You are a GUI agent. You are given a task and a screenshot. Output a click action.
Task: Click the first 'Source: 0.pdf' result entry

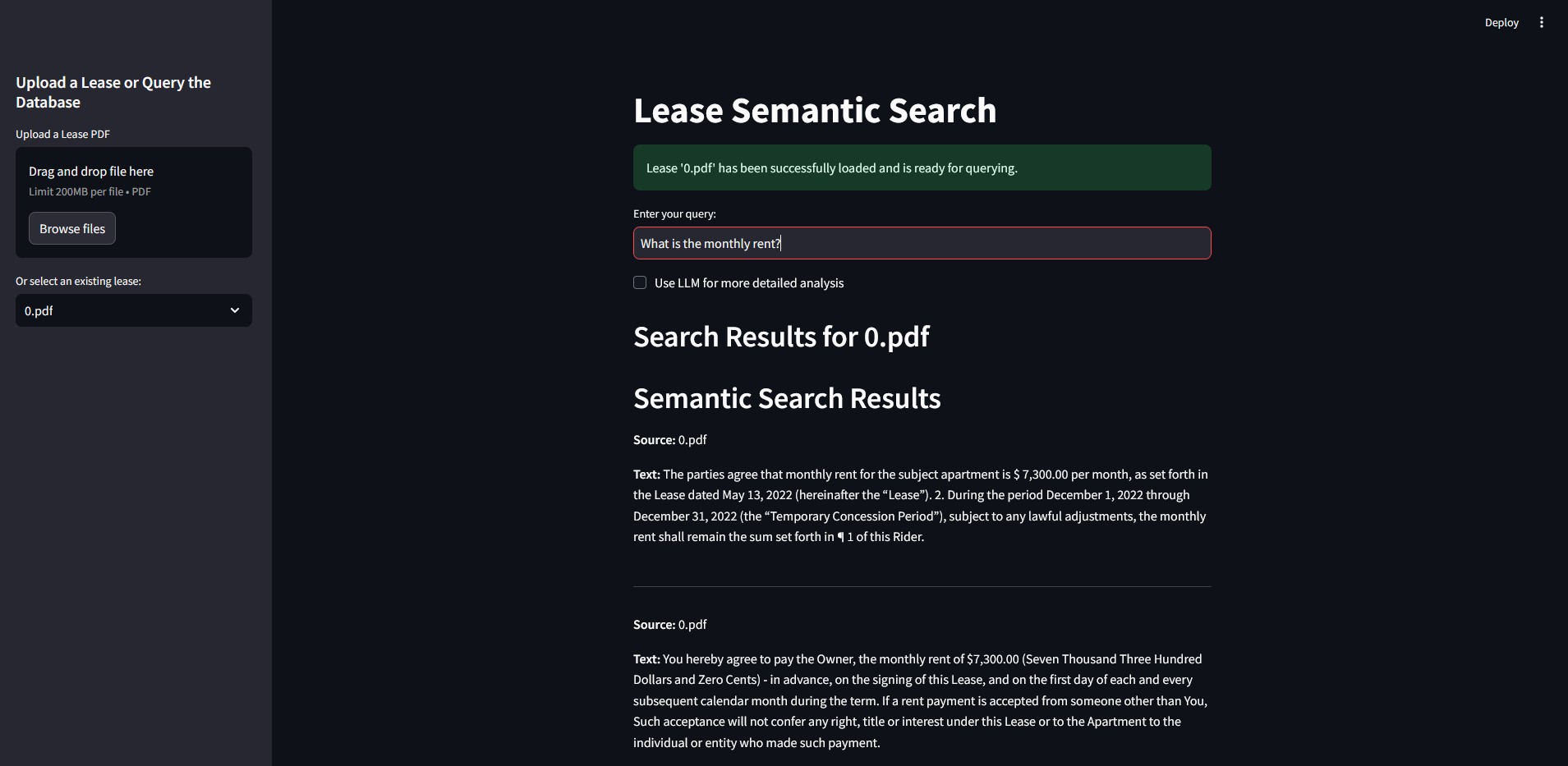point(669,439)
